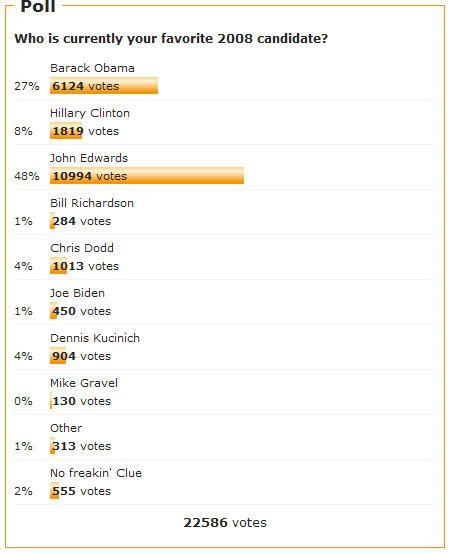This screenshot has width=451, height=554.
Task: Click the poll question heading
Action: (x=171, y=39)
